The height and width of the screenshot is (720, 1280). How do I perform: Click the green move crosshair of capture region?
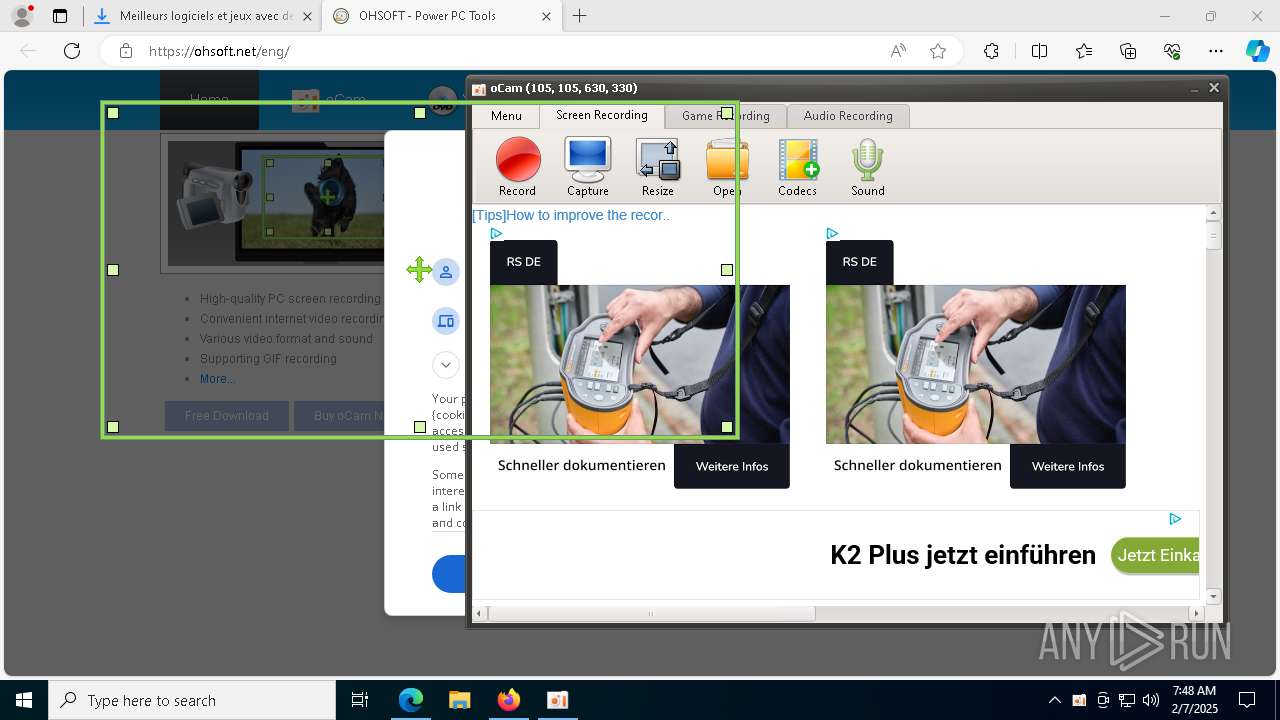(419, 270)
